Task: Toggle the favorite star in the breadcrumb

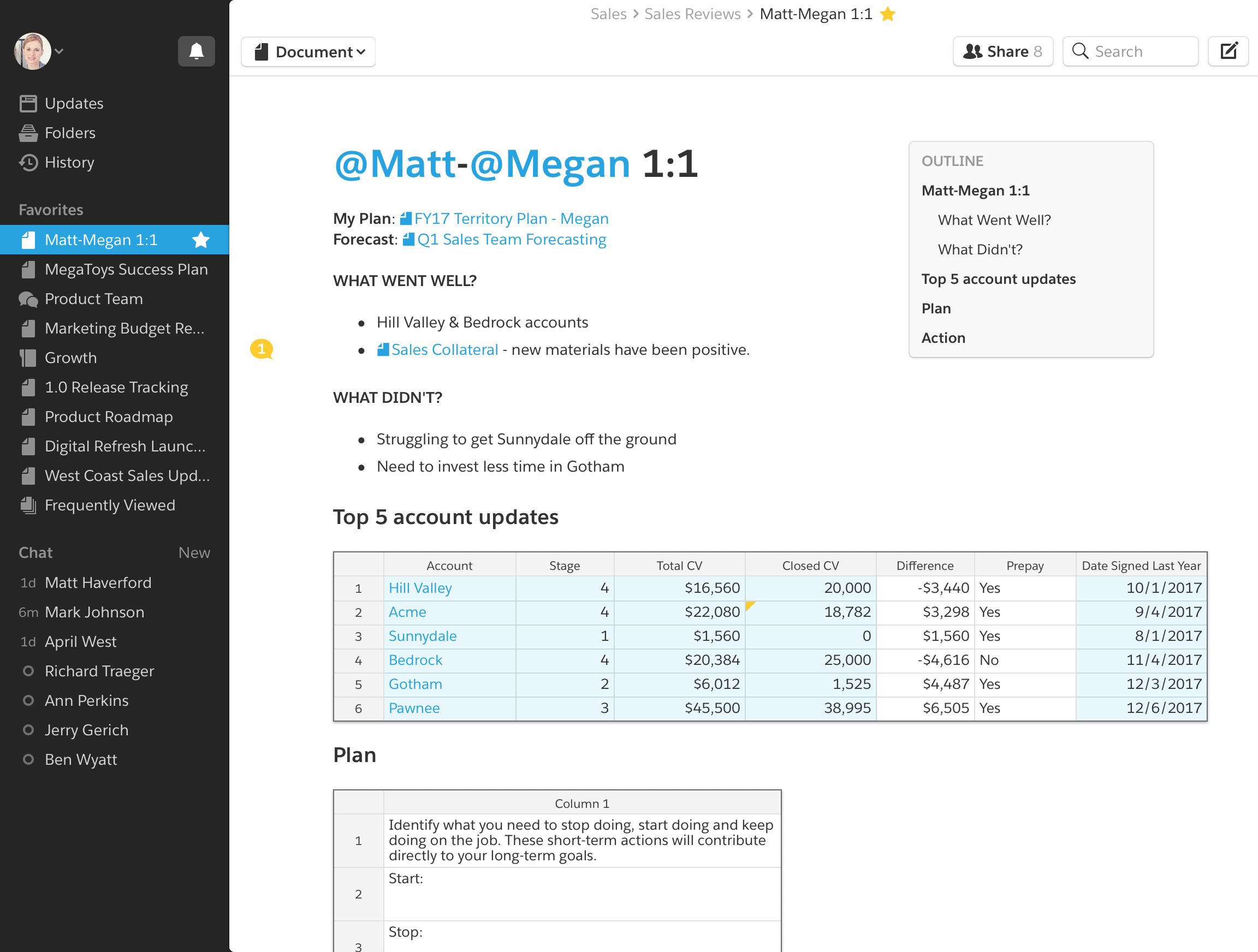Action: [x=888, y=14]
